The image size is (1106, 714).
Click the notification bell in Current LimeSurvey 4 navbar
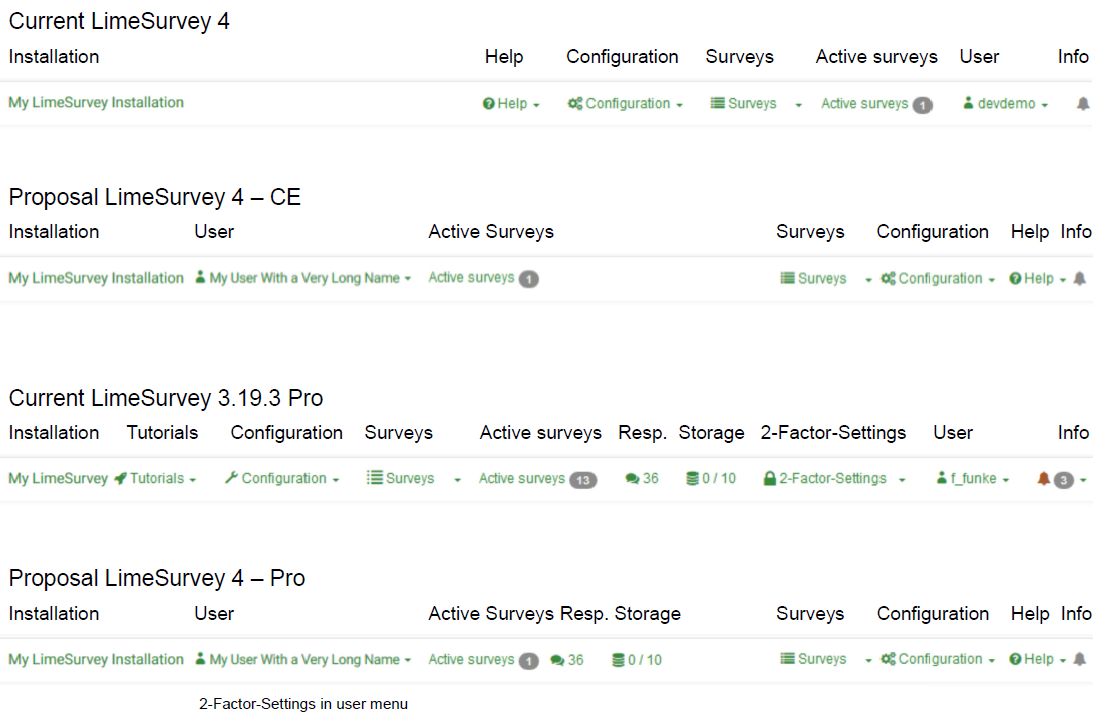coord(1083,104)
